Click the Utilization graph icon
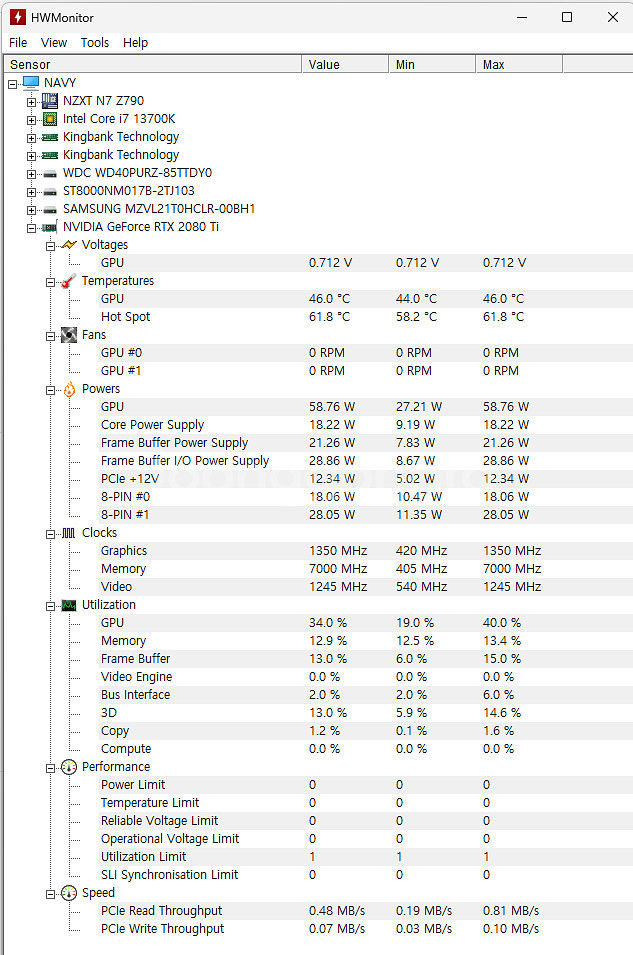 [68, 605]
